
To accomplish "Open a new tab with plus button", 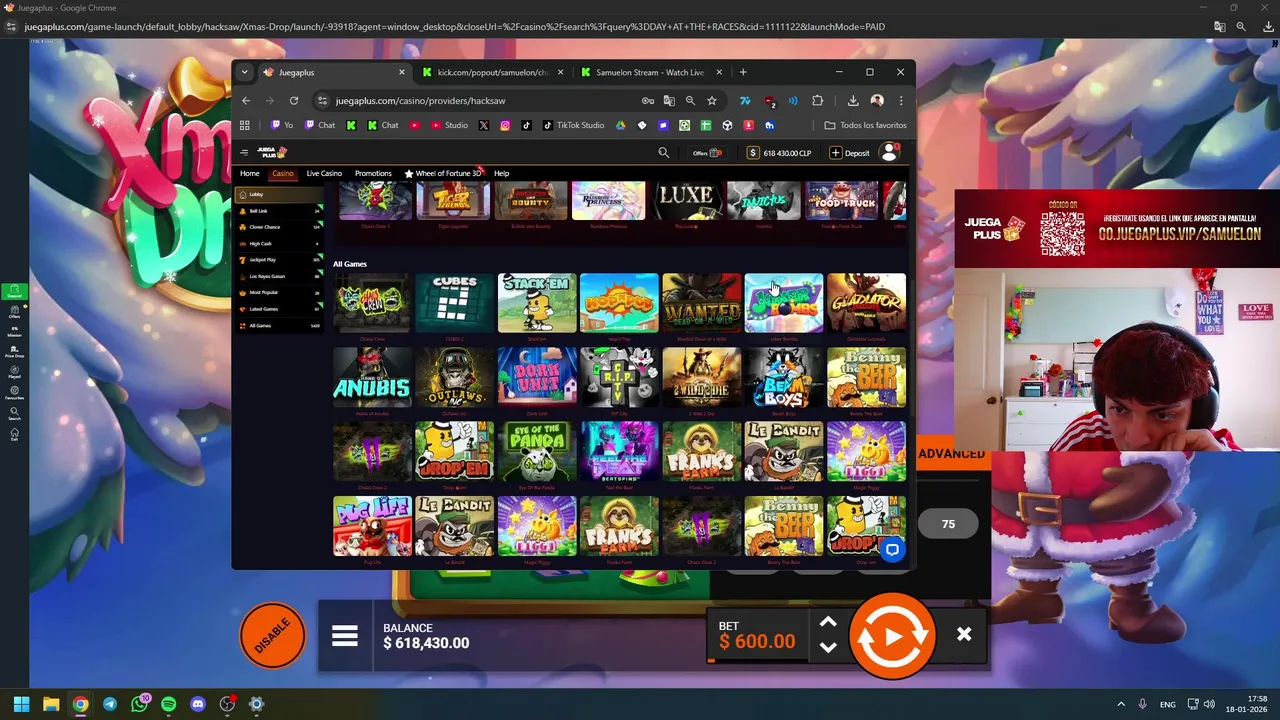I will 743,72.
